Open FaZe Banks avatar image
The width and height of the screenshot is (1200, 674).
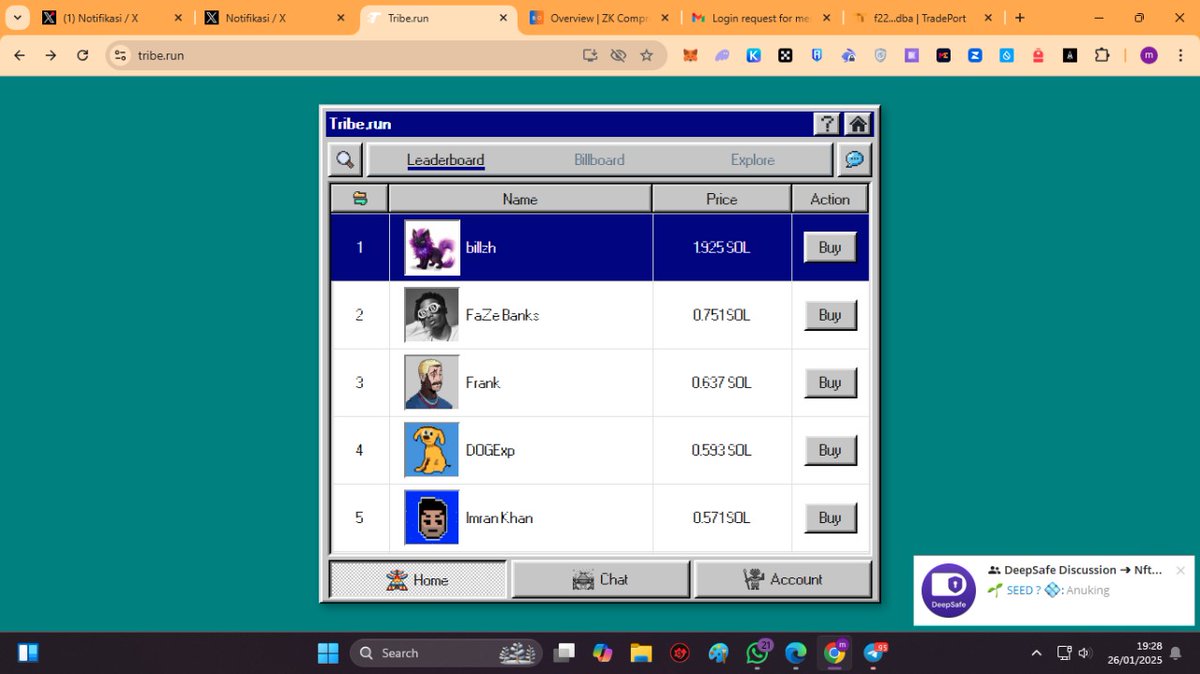pos(432,315)
